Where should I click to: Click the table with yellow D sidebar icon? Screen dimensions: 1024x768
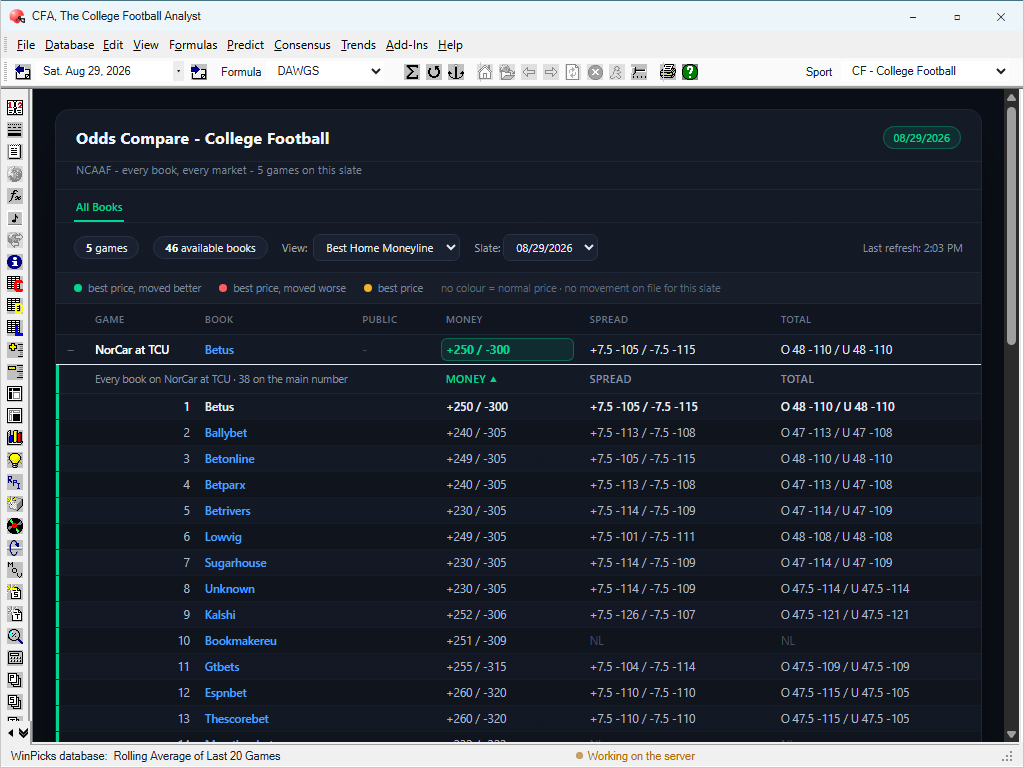[15, 306]
